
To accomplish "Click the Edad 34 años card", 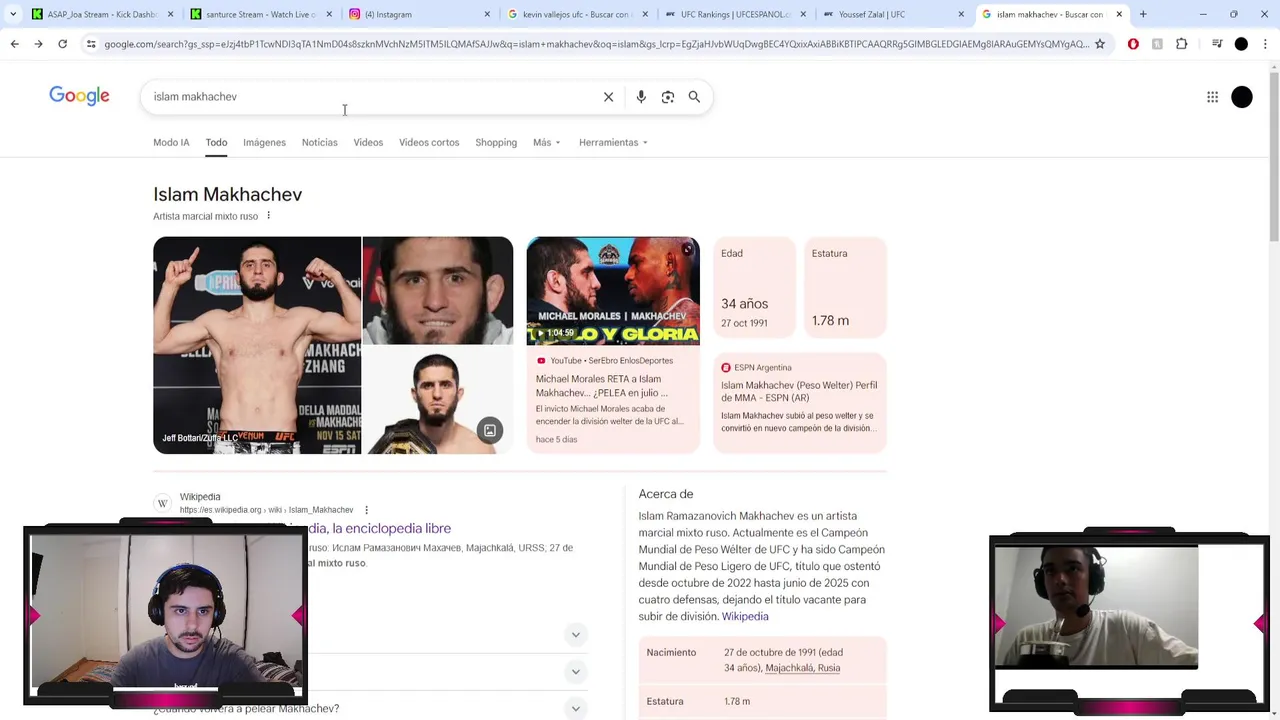I will 754,288.
